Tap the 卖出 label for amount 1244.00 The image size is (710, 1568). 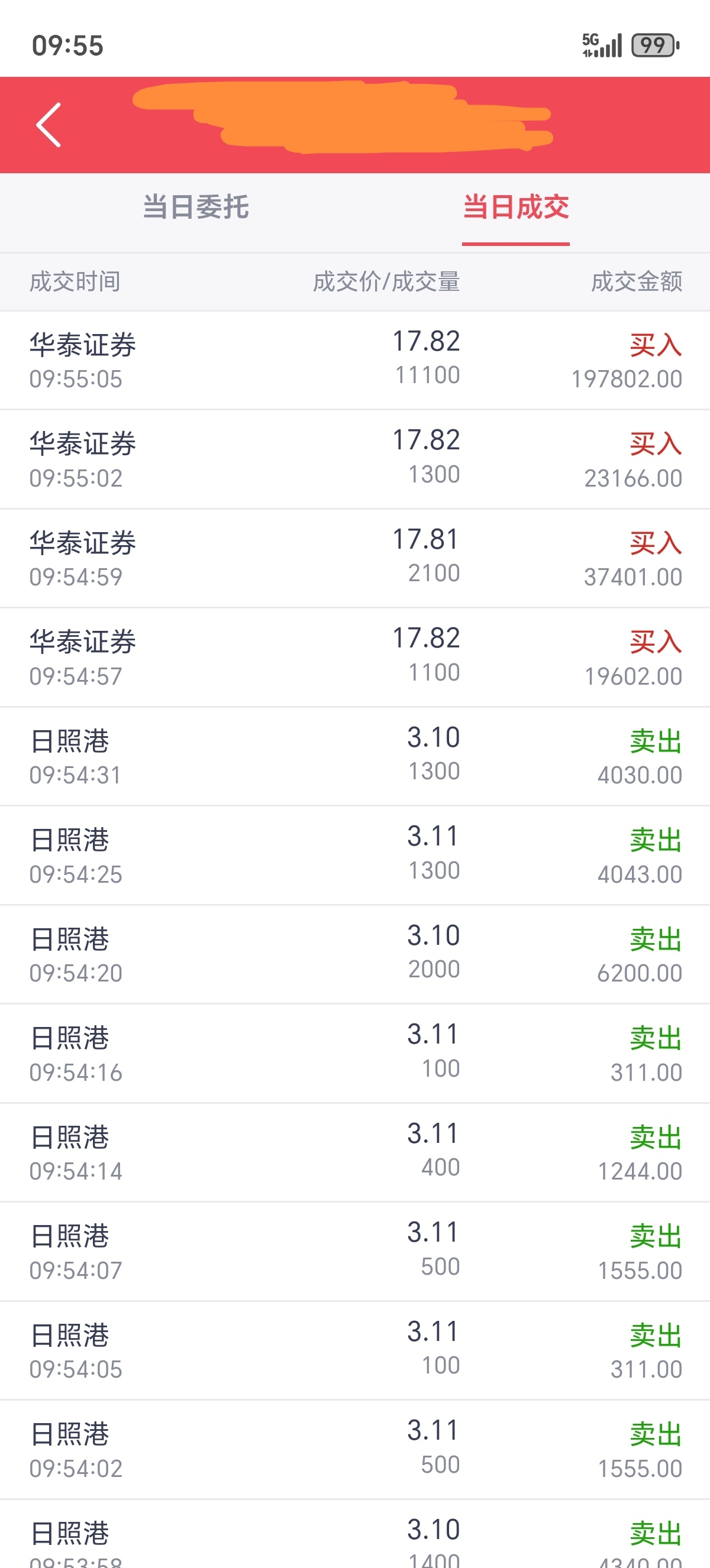point(655,1138)
